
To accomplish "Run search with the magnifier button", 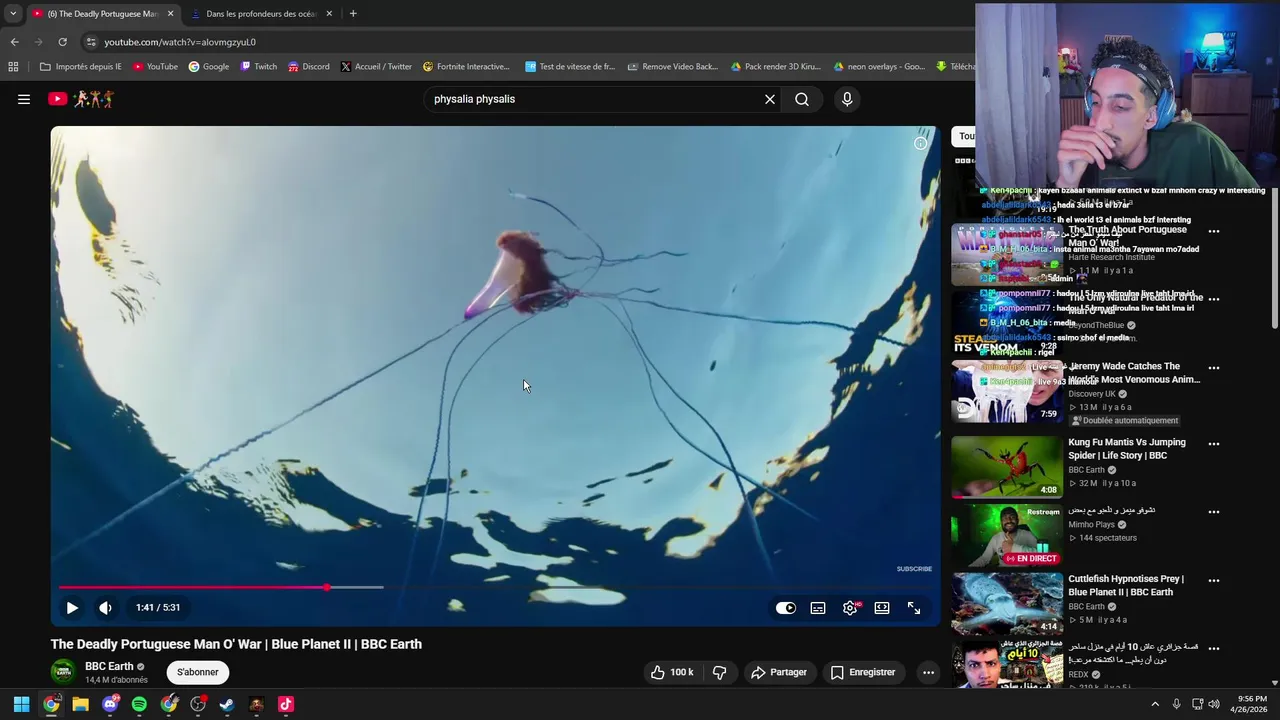I will [x=802, y=99].
